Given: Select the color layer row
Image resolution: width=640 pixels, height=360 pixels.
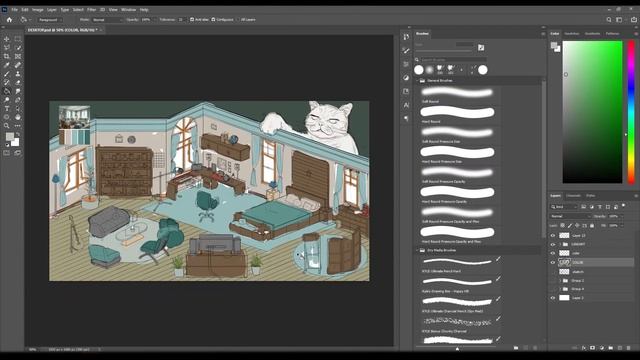Looking at the screenshot, I should point(592,253).
